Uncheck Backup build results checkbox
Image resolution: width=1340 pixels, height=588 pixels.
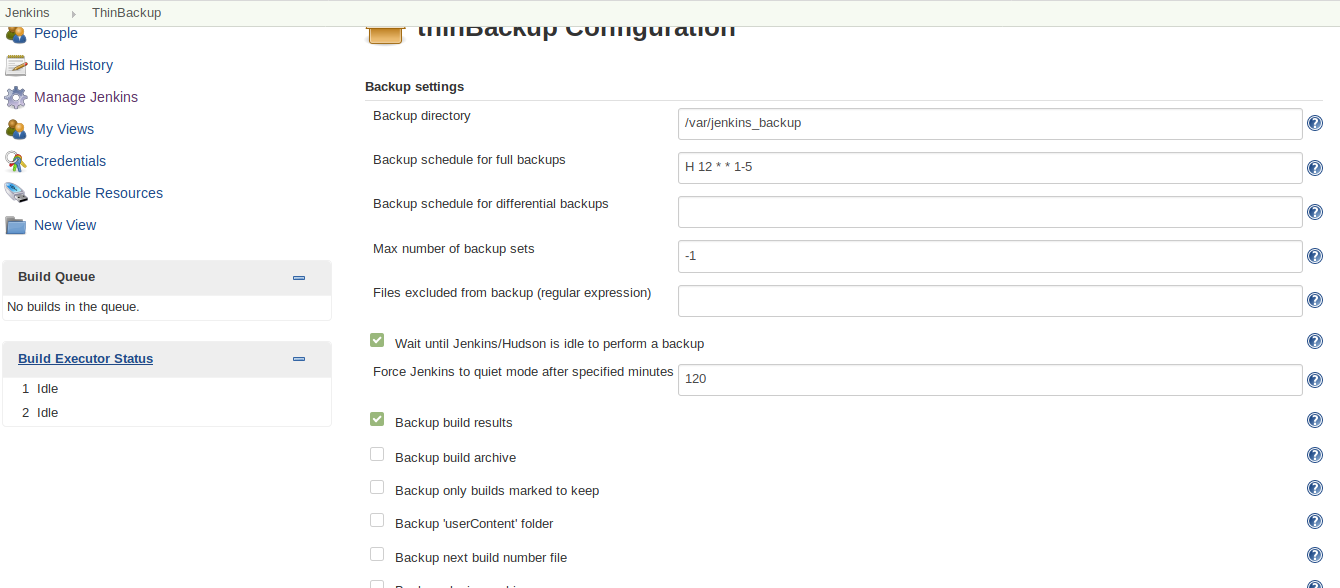[x=377, y=419]
